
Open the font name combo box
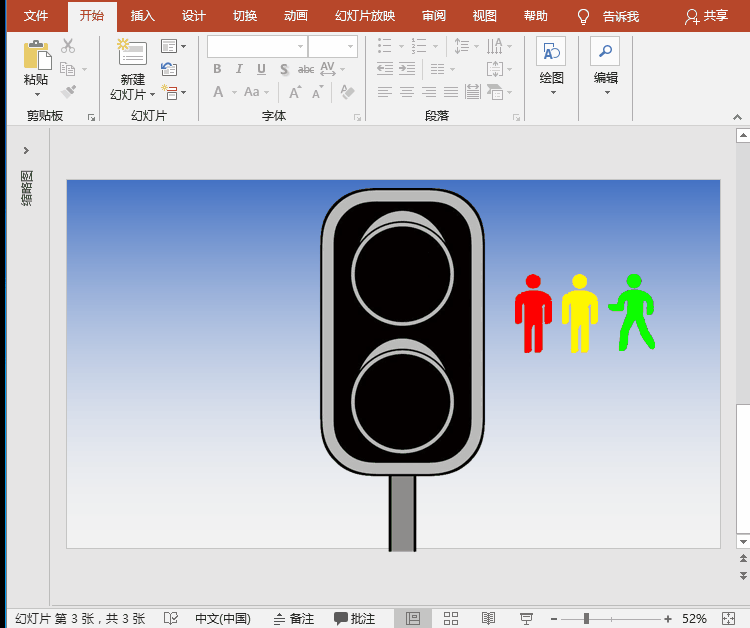coord(257,46)
